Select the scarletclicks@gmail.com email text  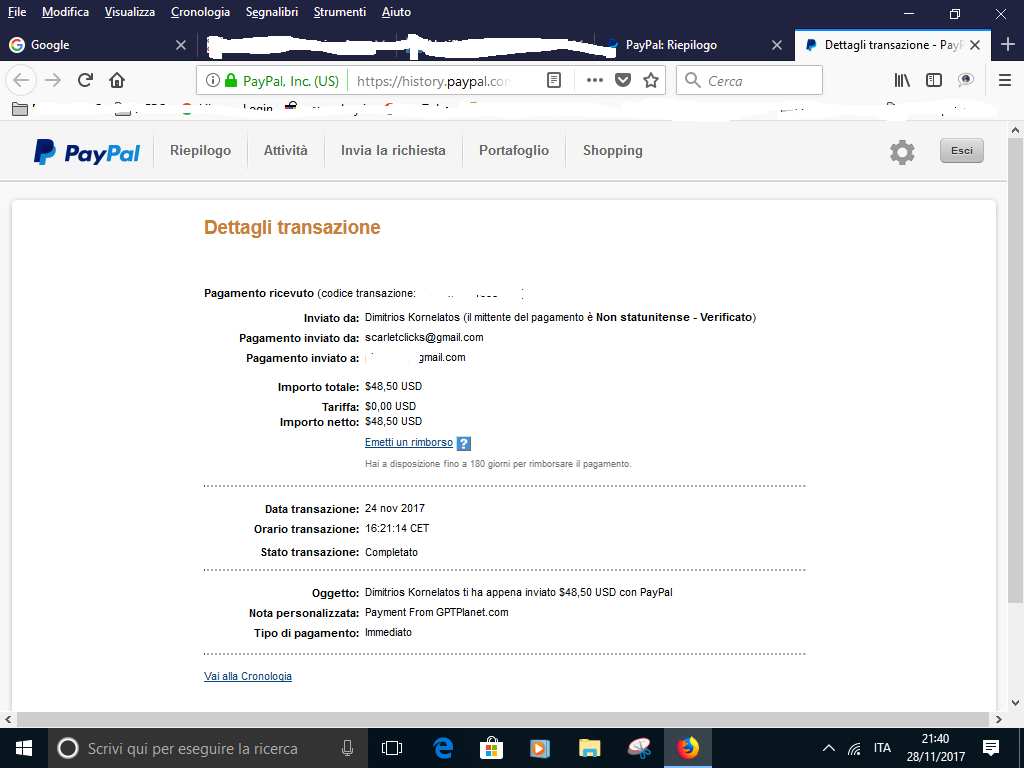(x=424, y=338)
